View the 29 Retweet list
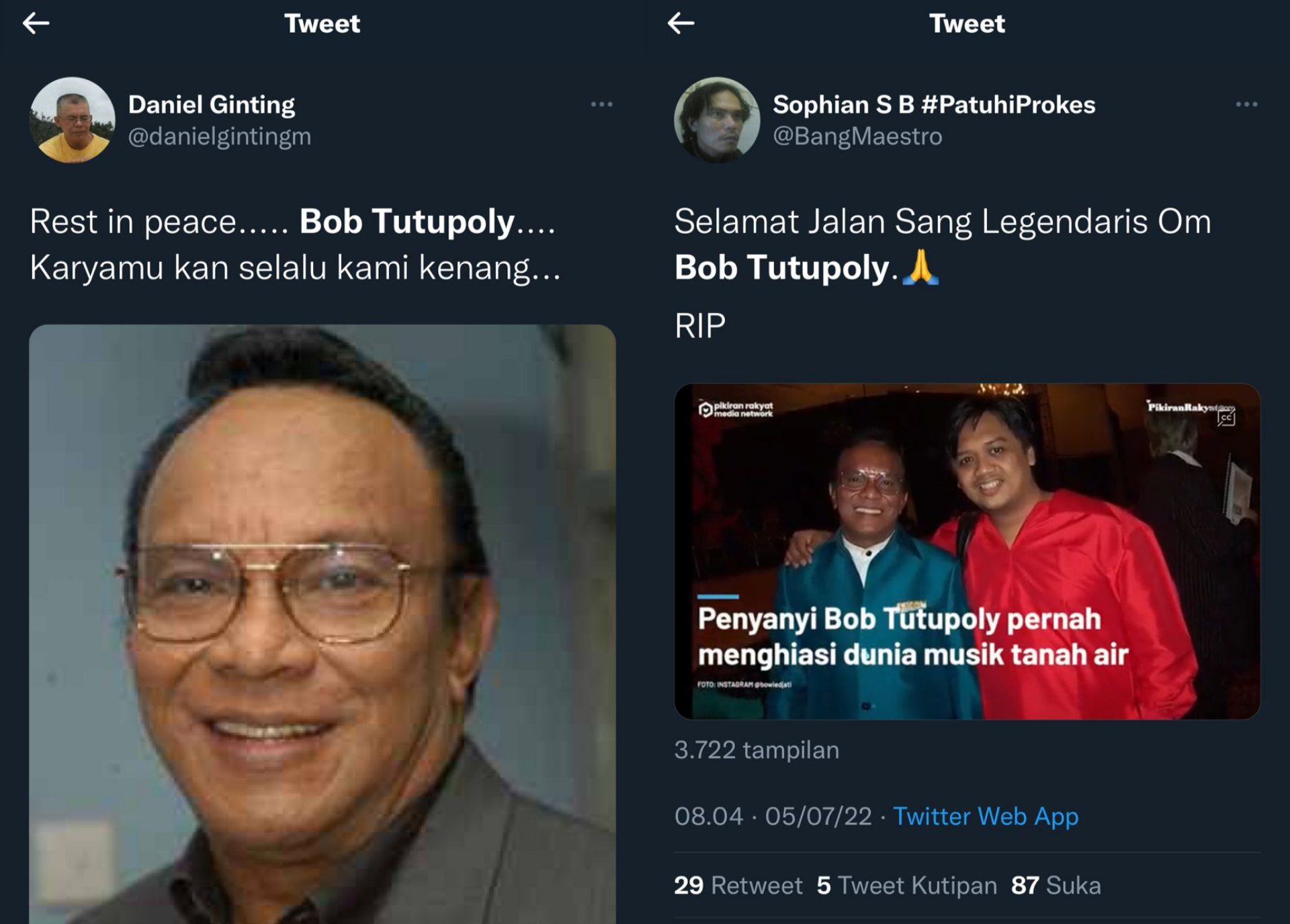Screen dimensions: 1290x924 (738, 886)
